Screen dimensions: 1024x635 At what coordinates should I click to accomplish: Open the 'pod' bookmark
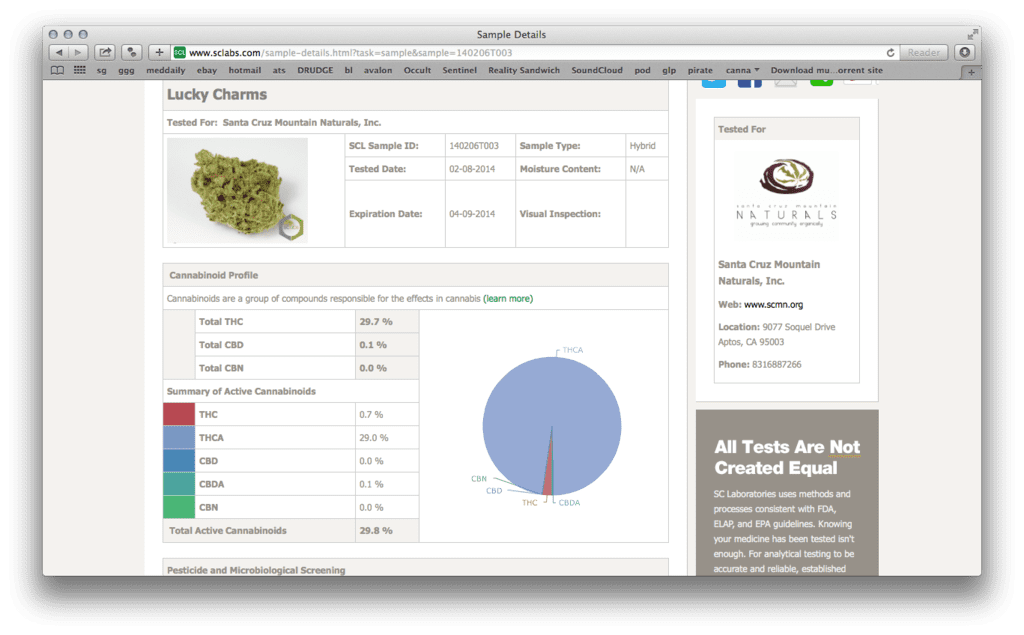tap(643, 71)
